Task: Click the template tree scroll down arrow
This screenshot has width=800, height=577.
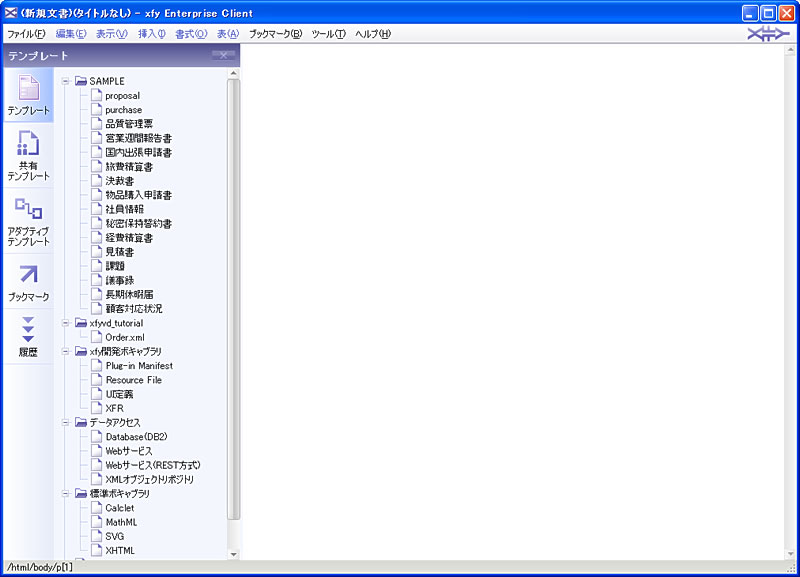Action: click(234, 554)
